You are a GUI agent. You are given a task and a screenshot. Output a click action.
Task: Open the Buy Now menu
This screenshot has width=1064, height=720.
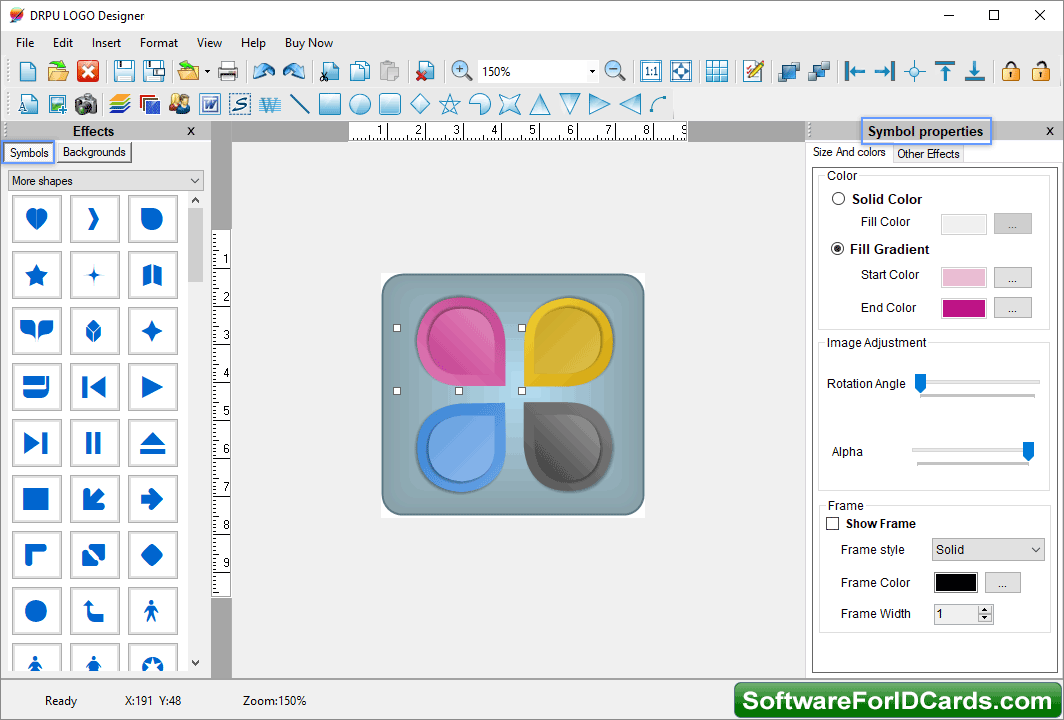pos(309,43)
